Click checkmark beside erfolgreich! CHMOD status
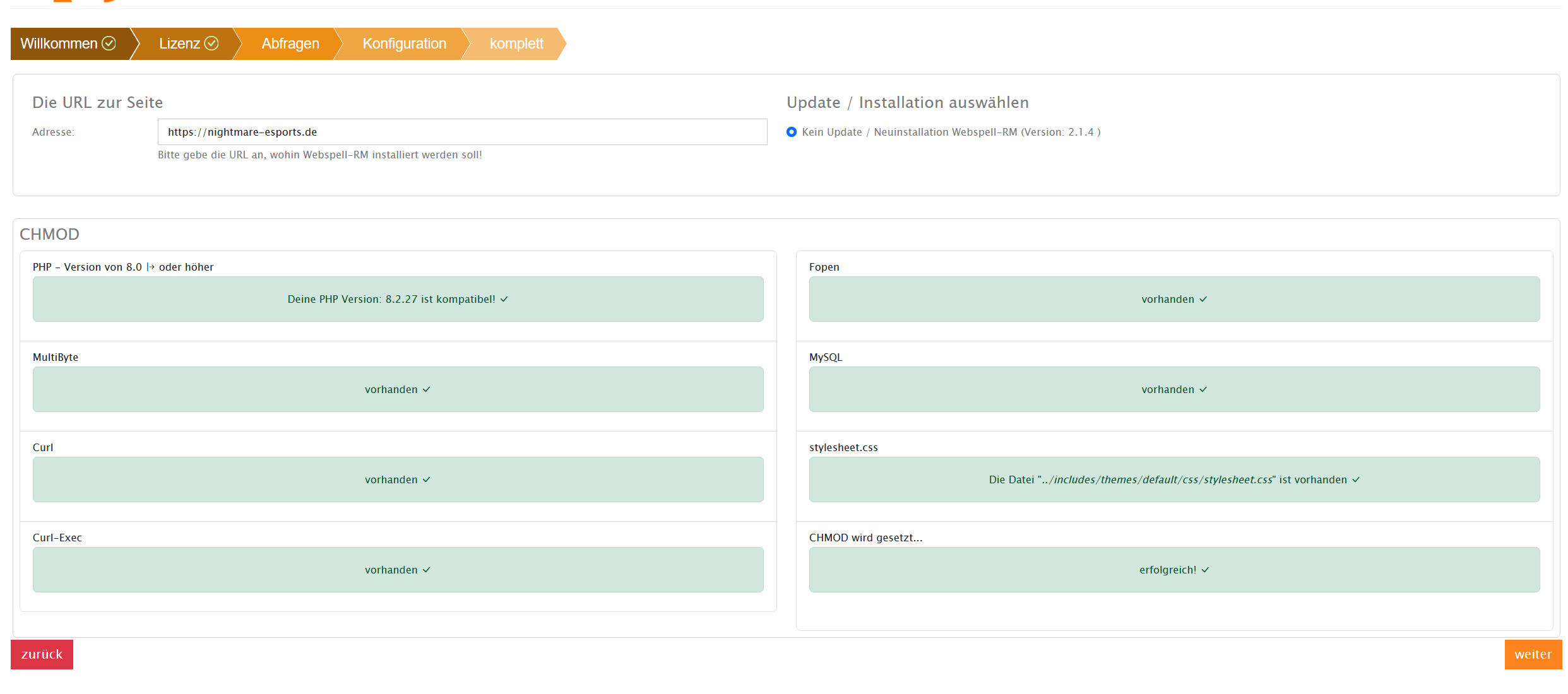This screenshot has width=1568, height=694. [x=1205, y=570]
